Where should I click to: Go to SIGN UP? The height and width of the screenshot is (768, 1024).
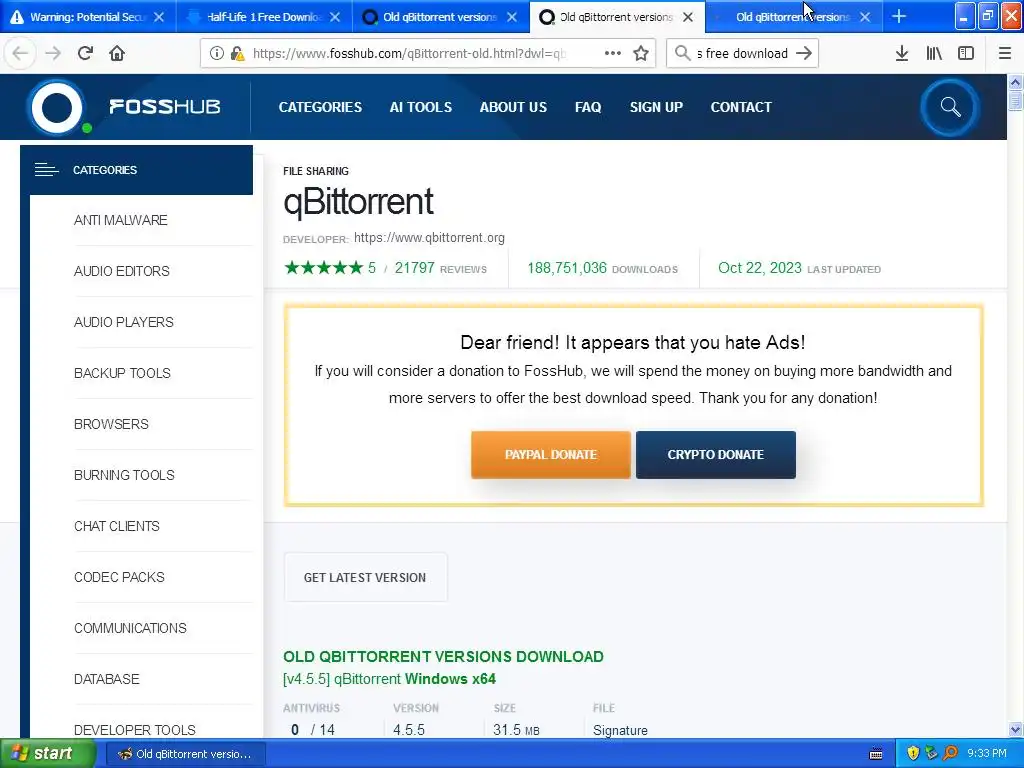656,107
